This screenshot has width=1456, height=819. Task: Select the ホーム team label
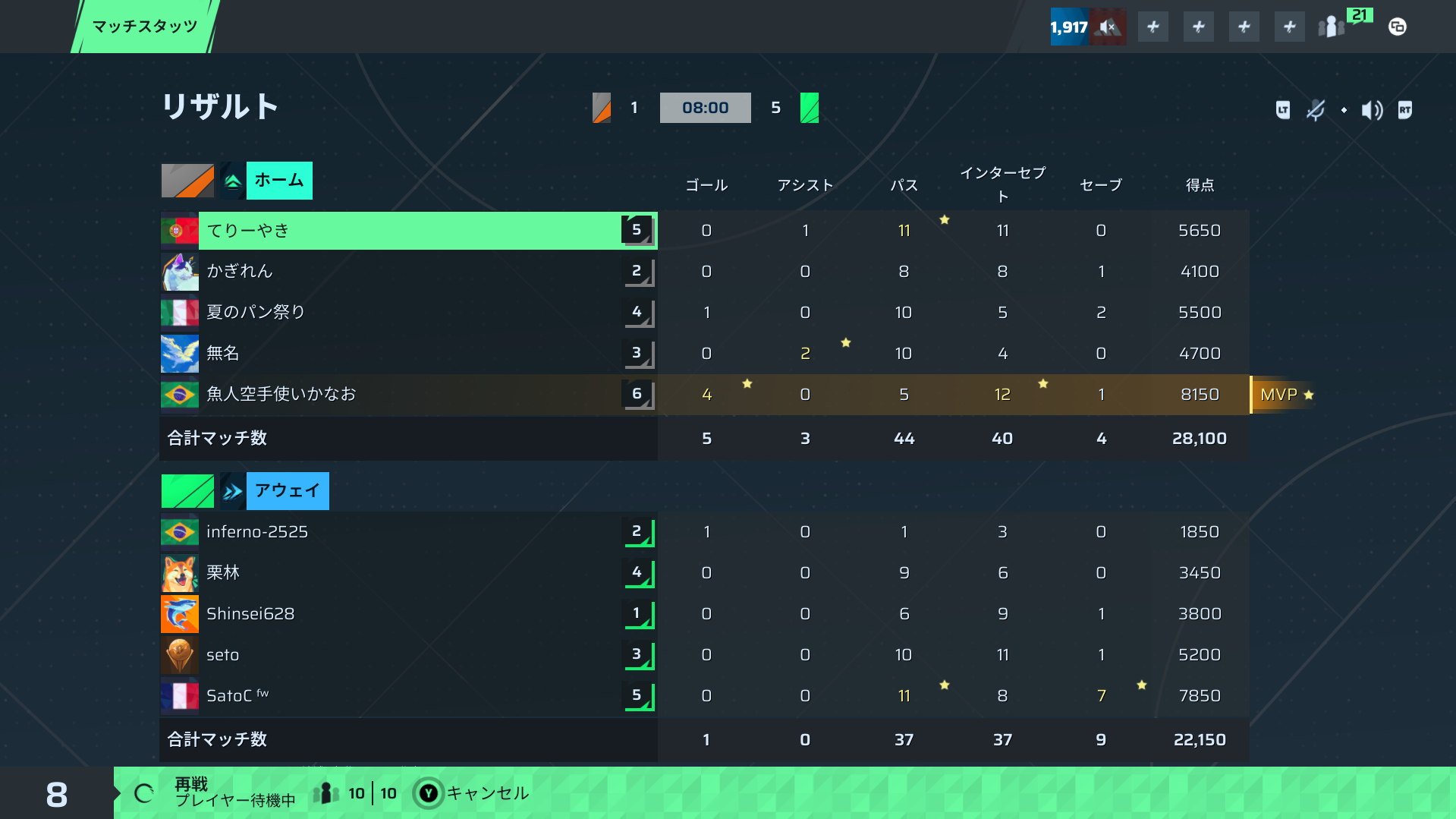279,181
